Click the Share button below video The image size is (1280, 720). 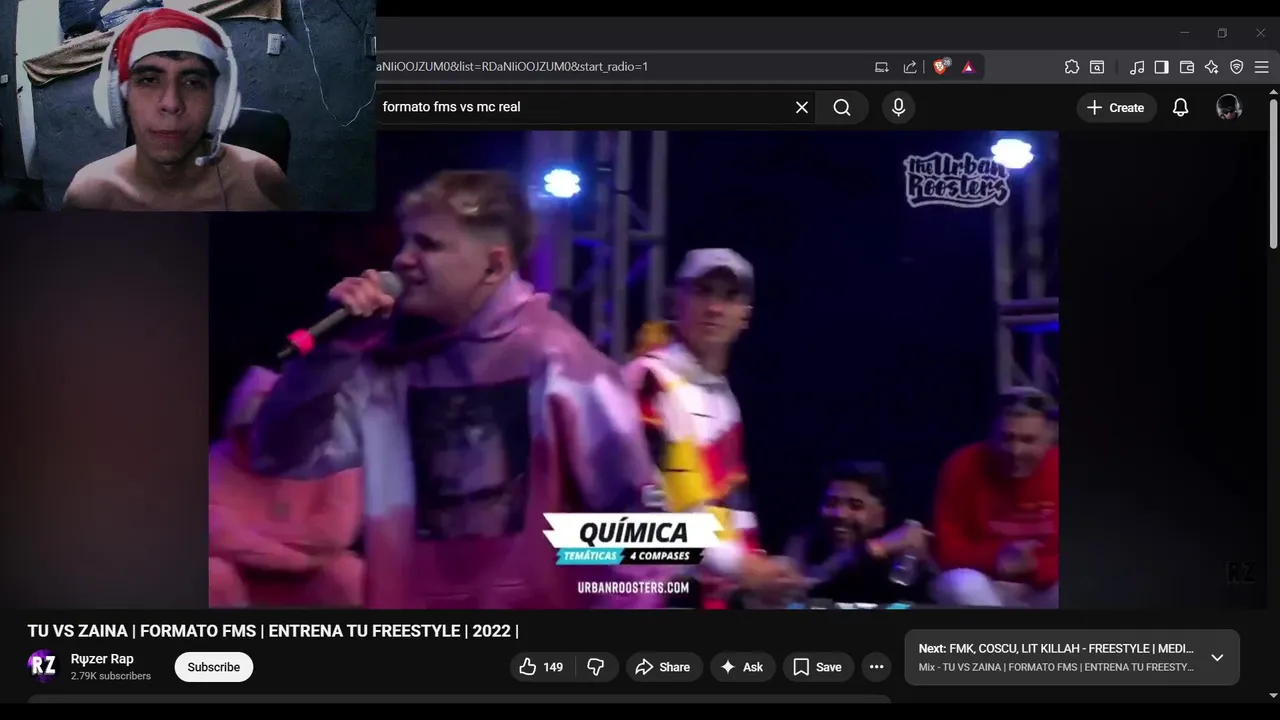click(x=664, y=667)
